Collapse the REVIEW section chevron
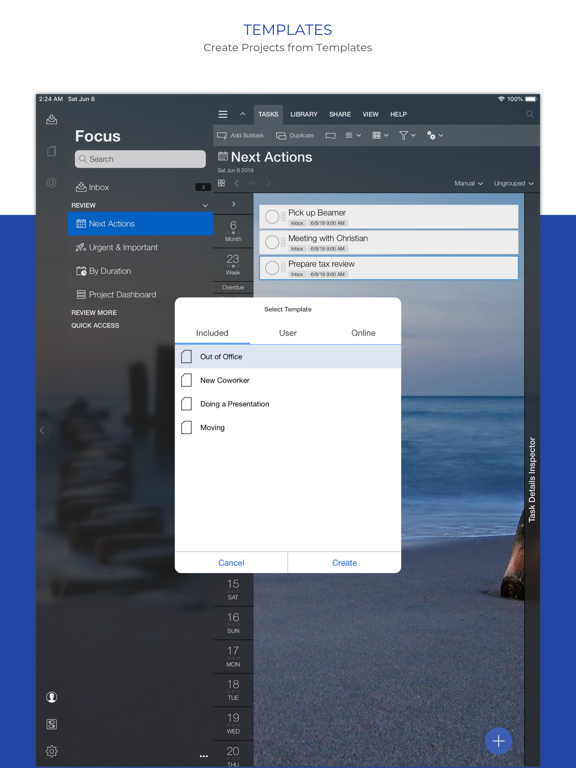 [205, 206]
